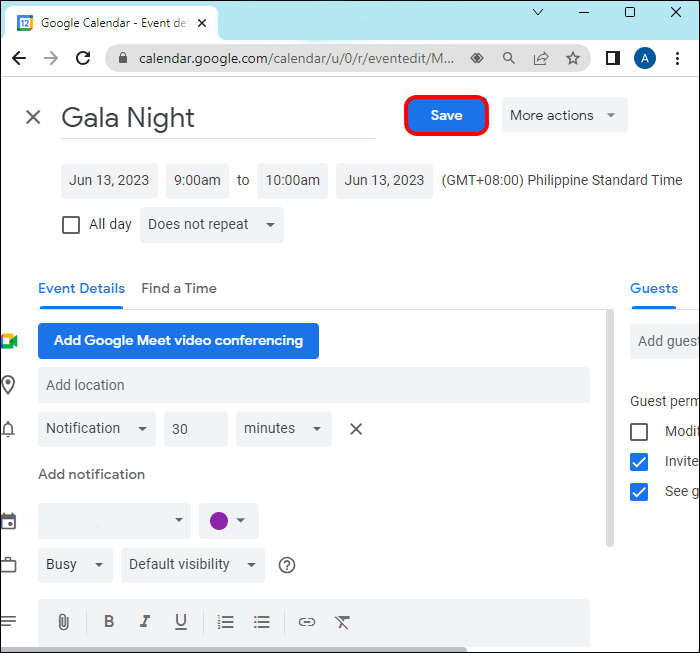Remove the 30 minutes notification
This screenshot has width=700, height=653.
pos(356,429)
